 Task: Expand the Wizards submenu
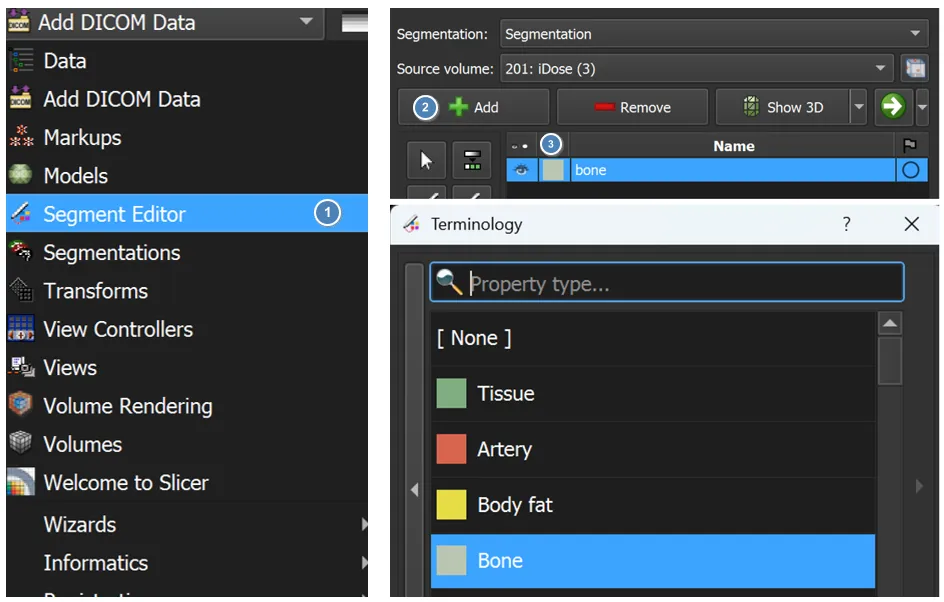187,524
